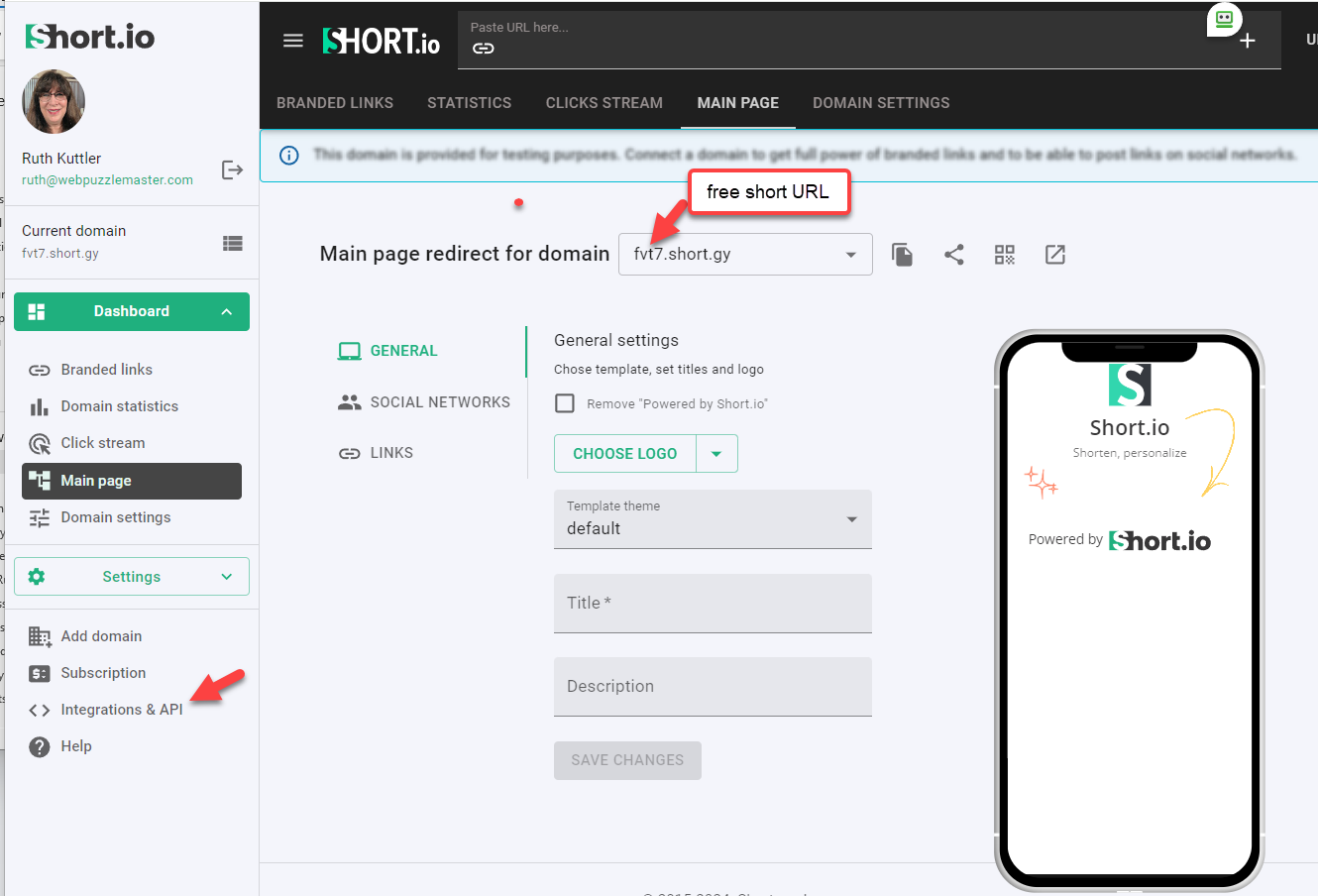Click the link icon under Paste URL
Viewport: 1318px width, 896px height.
483,49
